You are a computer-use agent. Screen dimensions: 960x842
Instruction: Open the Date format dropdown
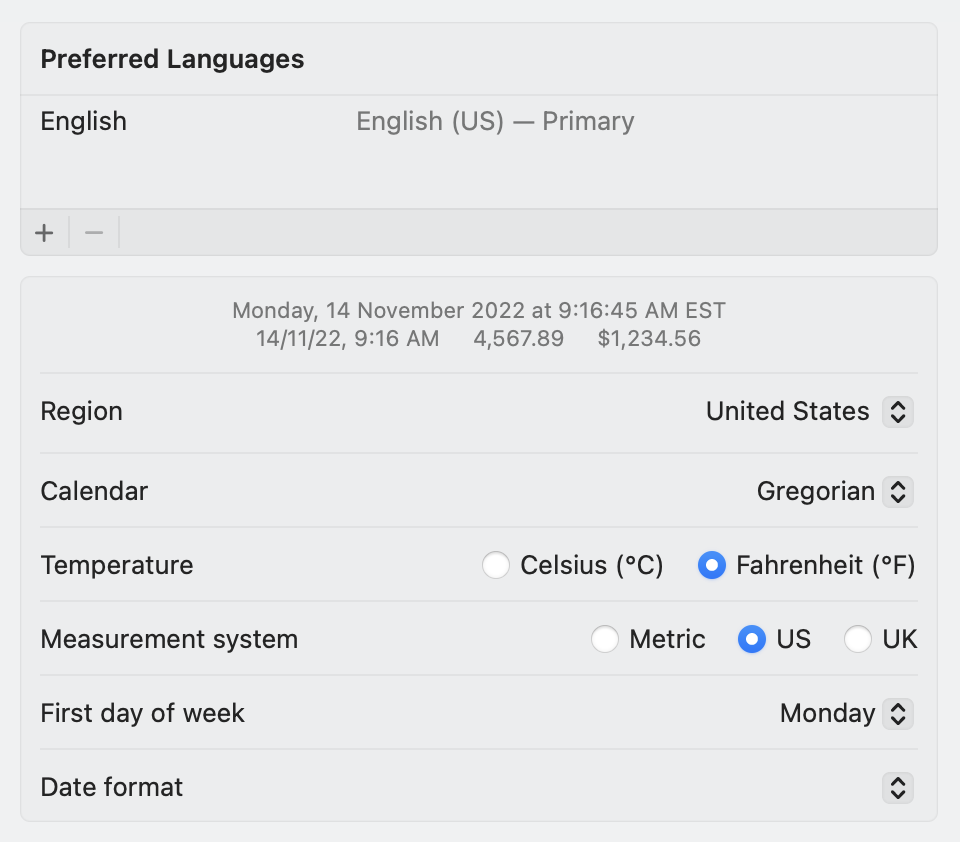pos(898,788)
